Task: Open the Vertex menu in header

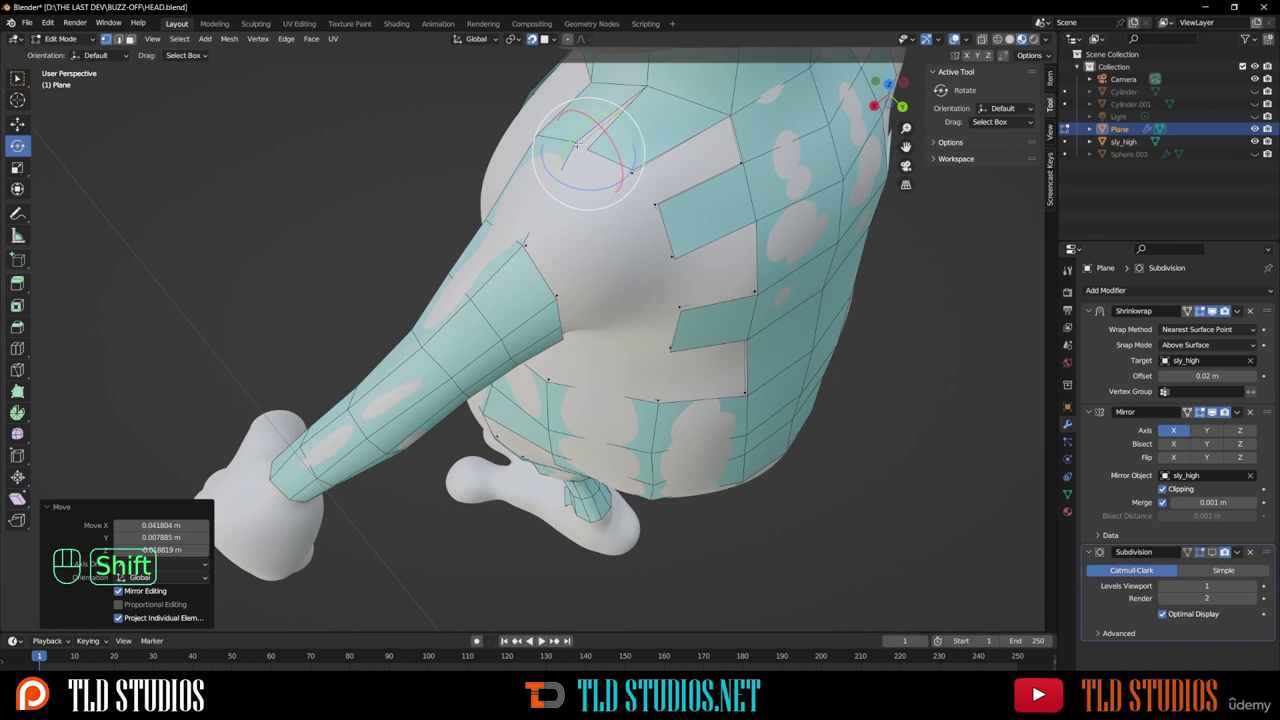Action: (x=258, y=39)
